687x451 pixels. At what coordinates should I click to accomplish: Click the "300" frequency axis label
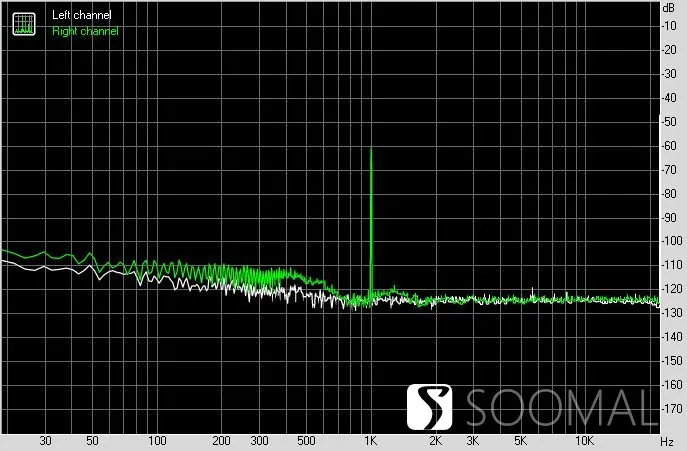point(259,441)
